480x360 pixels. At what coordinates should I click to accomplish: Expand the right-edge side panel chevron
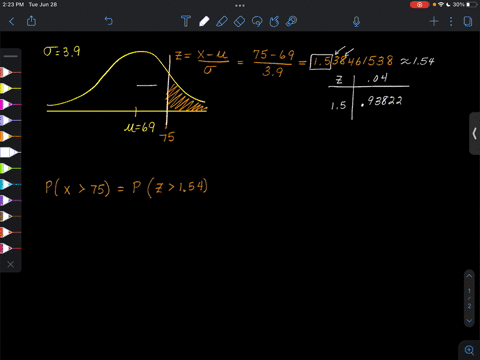[474, 134]
